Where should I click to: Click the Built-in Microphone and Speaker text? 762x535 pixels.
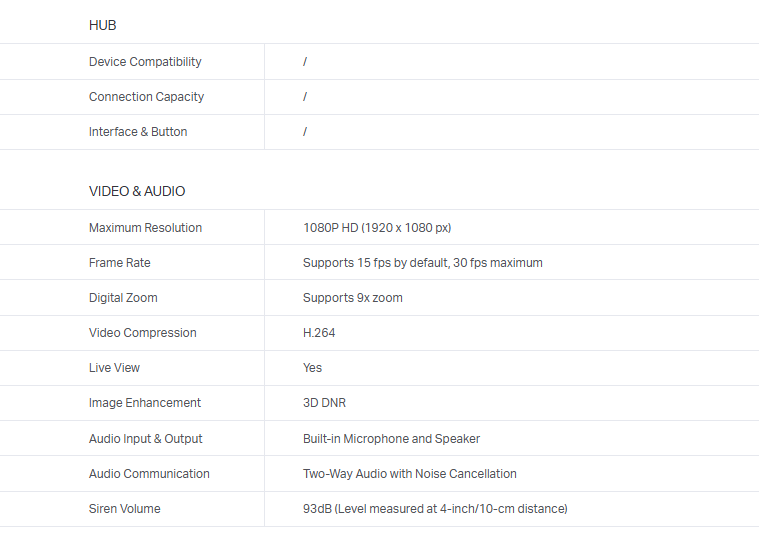point(391,439)
